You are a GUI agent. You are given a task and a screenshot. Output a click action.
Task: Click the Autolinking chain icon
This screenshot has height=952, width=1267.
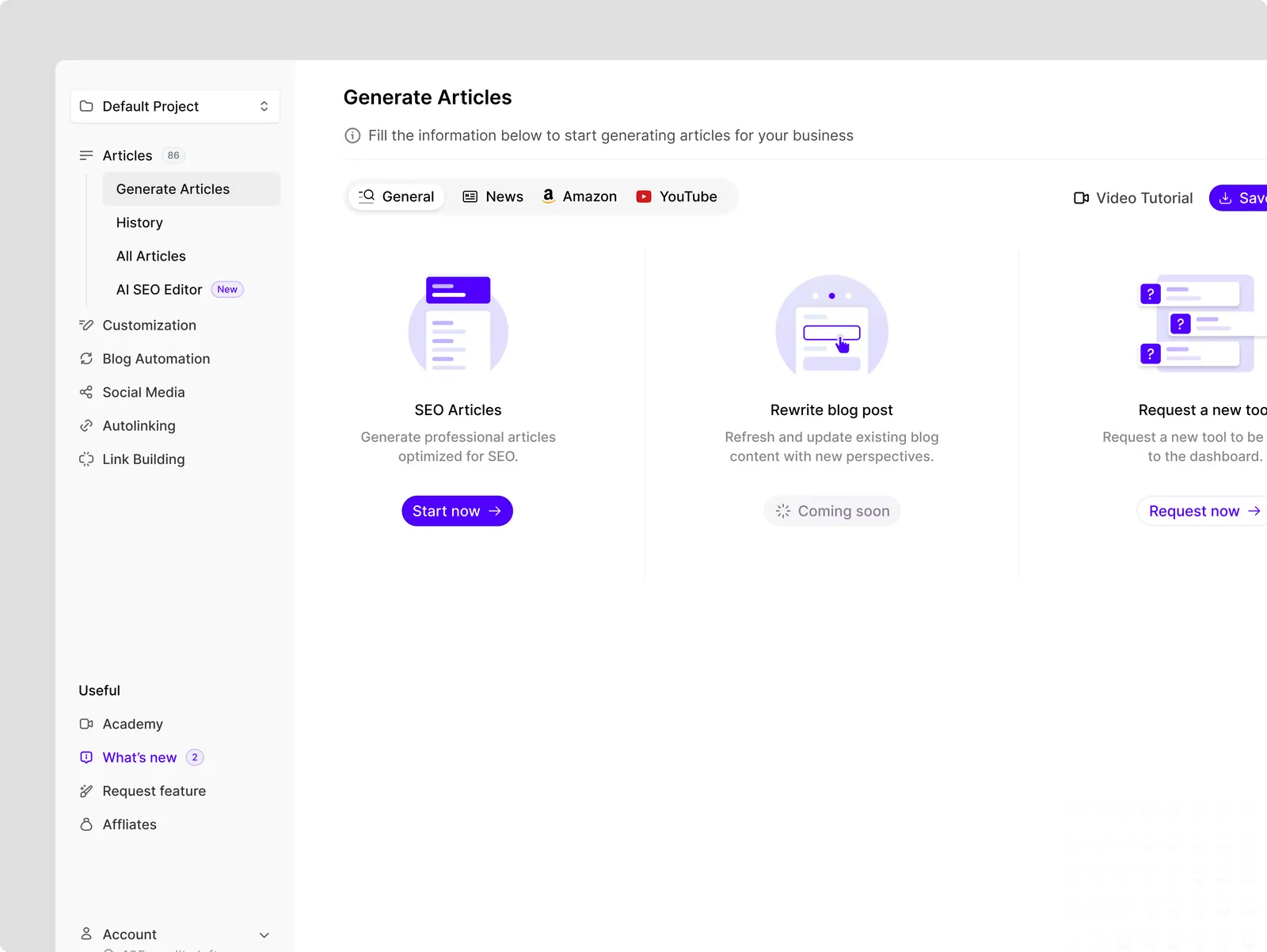86,426
